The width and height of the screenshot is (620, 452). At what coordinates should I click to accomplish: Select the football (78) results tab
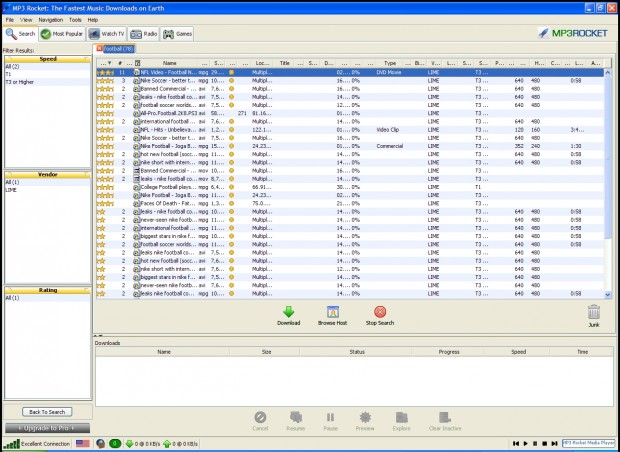tap(119, 49)
